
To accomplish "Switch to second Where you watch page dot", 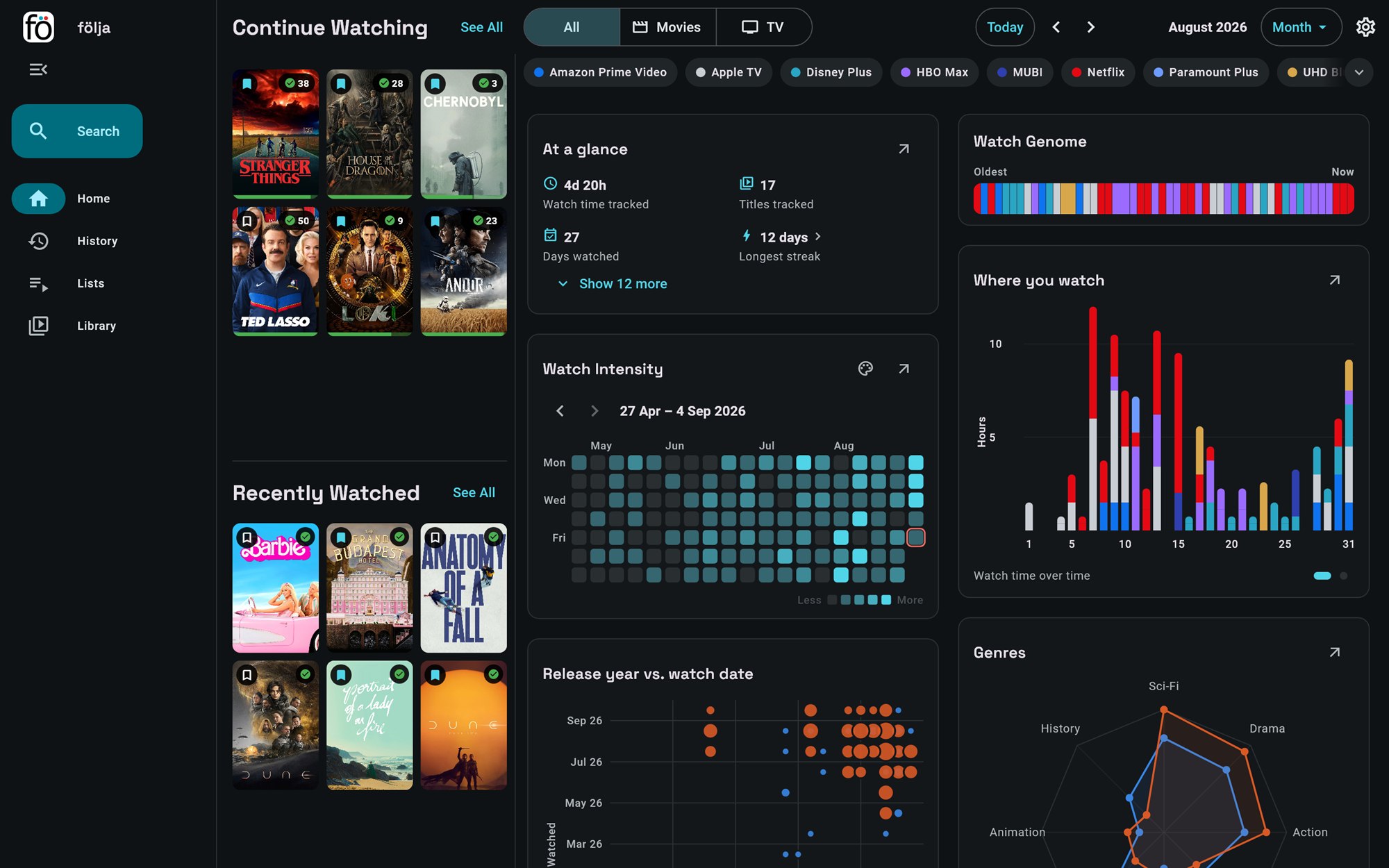I will [1343, 576].
